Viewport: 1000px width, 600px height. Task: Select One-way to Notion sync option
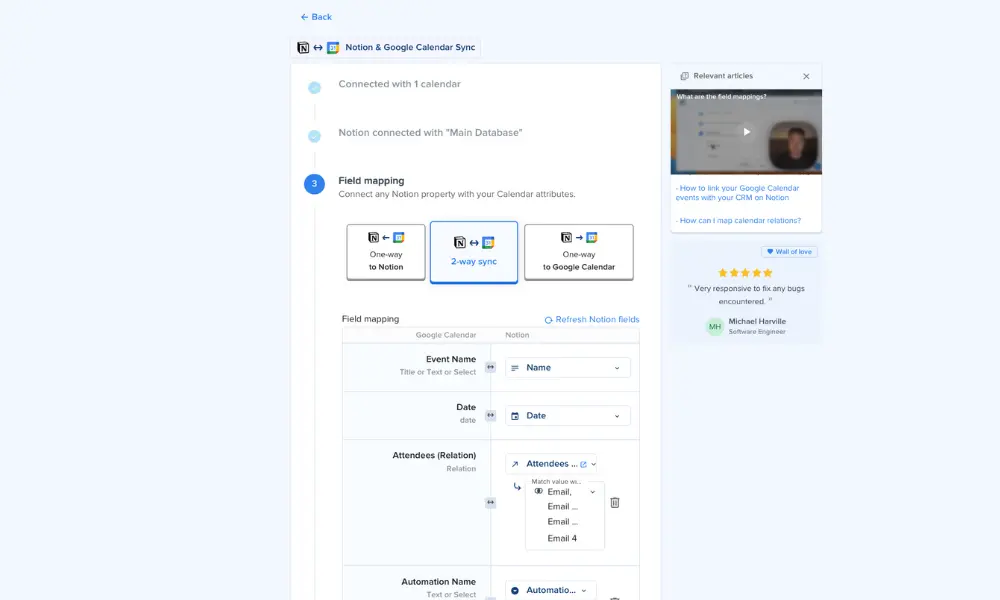386,252
